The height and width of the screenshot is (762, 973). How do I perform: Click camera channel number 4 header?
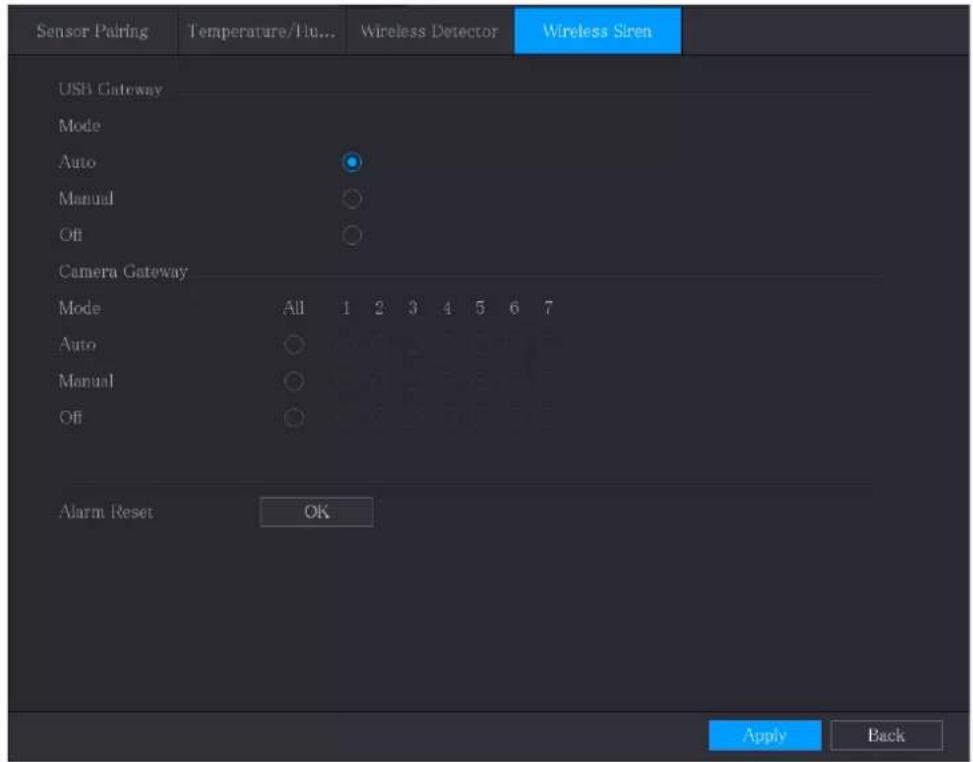tap(447, 308)
